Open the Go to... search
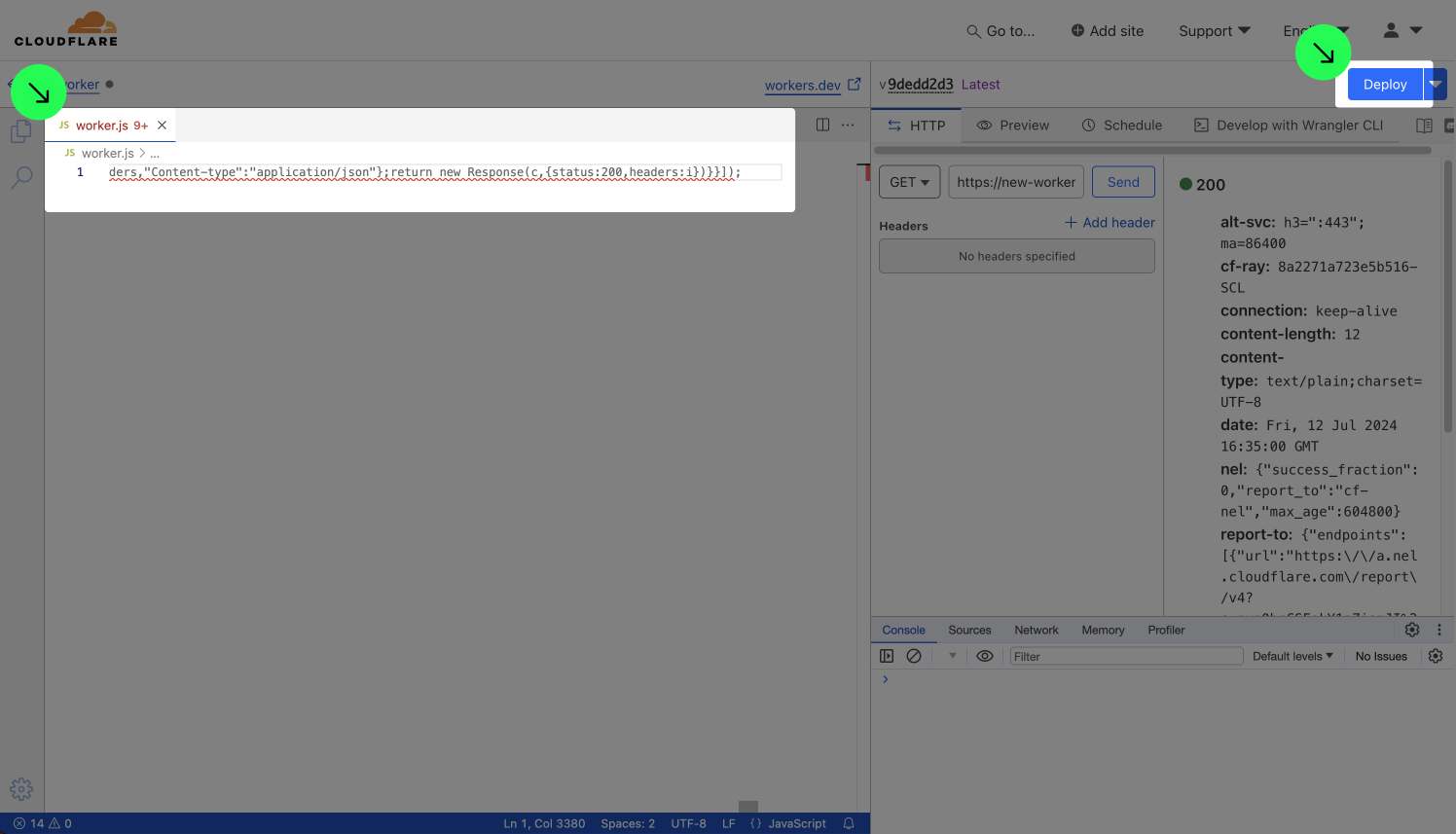This screenshot has height=834, width=1456. click(1001, 31)
